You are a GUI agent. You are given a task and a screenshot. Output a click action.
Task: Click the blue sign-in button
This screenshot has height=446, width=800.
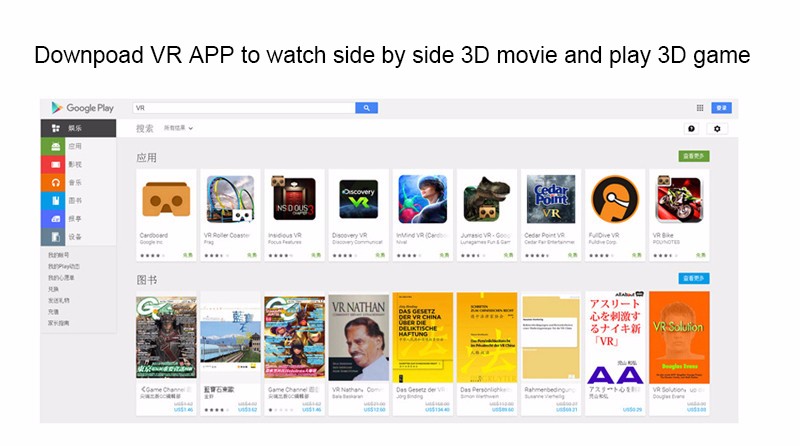point(721,108)
